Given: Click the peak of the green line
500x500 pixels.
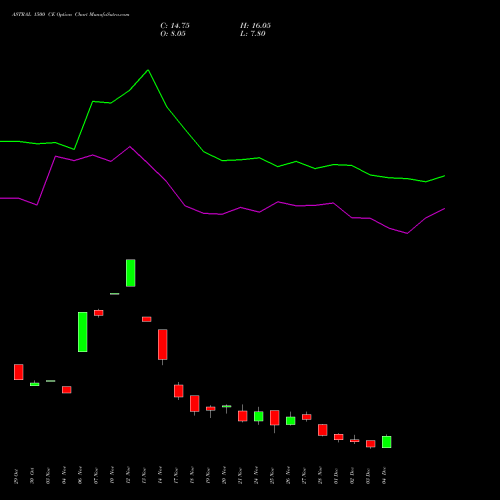Looking at the screenshot, I should click(148, 70).
